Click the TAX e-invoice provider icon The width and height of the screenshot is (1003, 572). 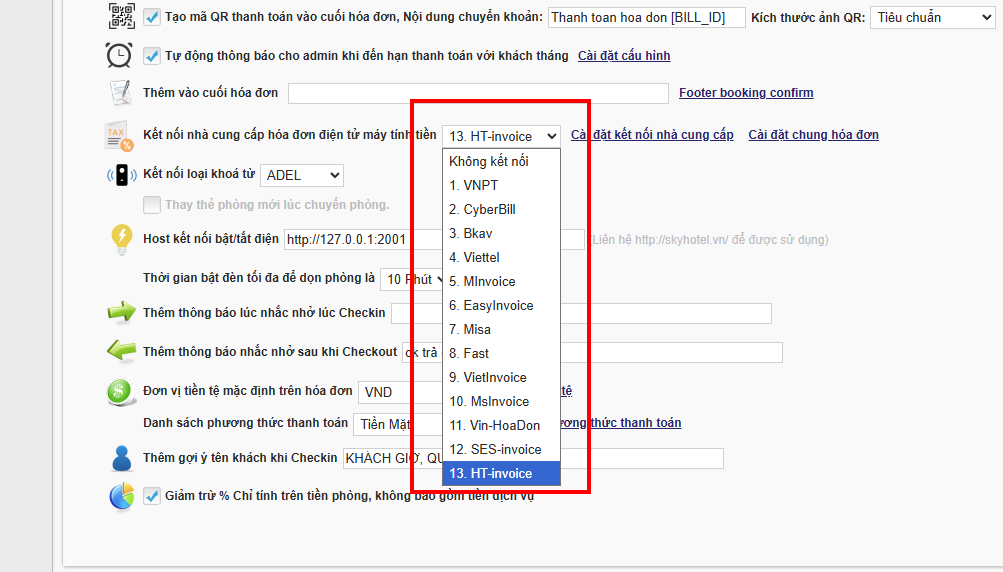[x=120, y=135]
